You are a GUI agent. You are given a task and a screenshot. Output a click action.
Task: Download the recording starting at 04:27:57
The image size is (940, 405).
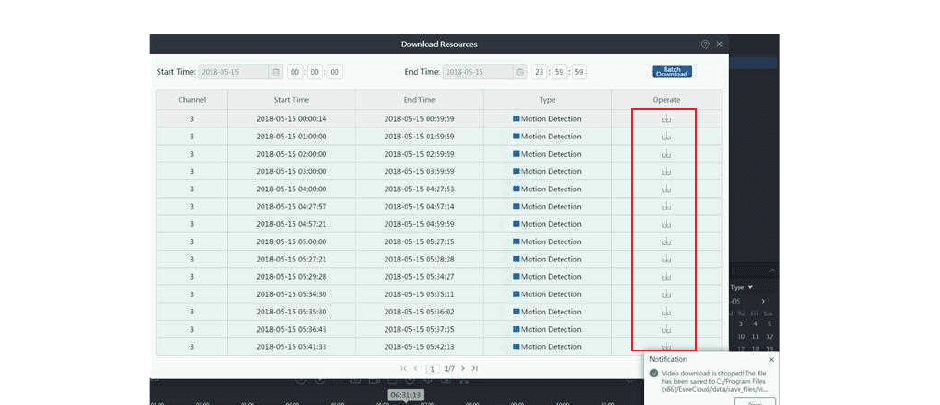[x=666, y=207]
